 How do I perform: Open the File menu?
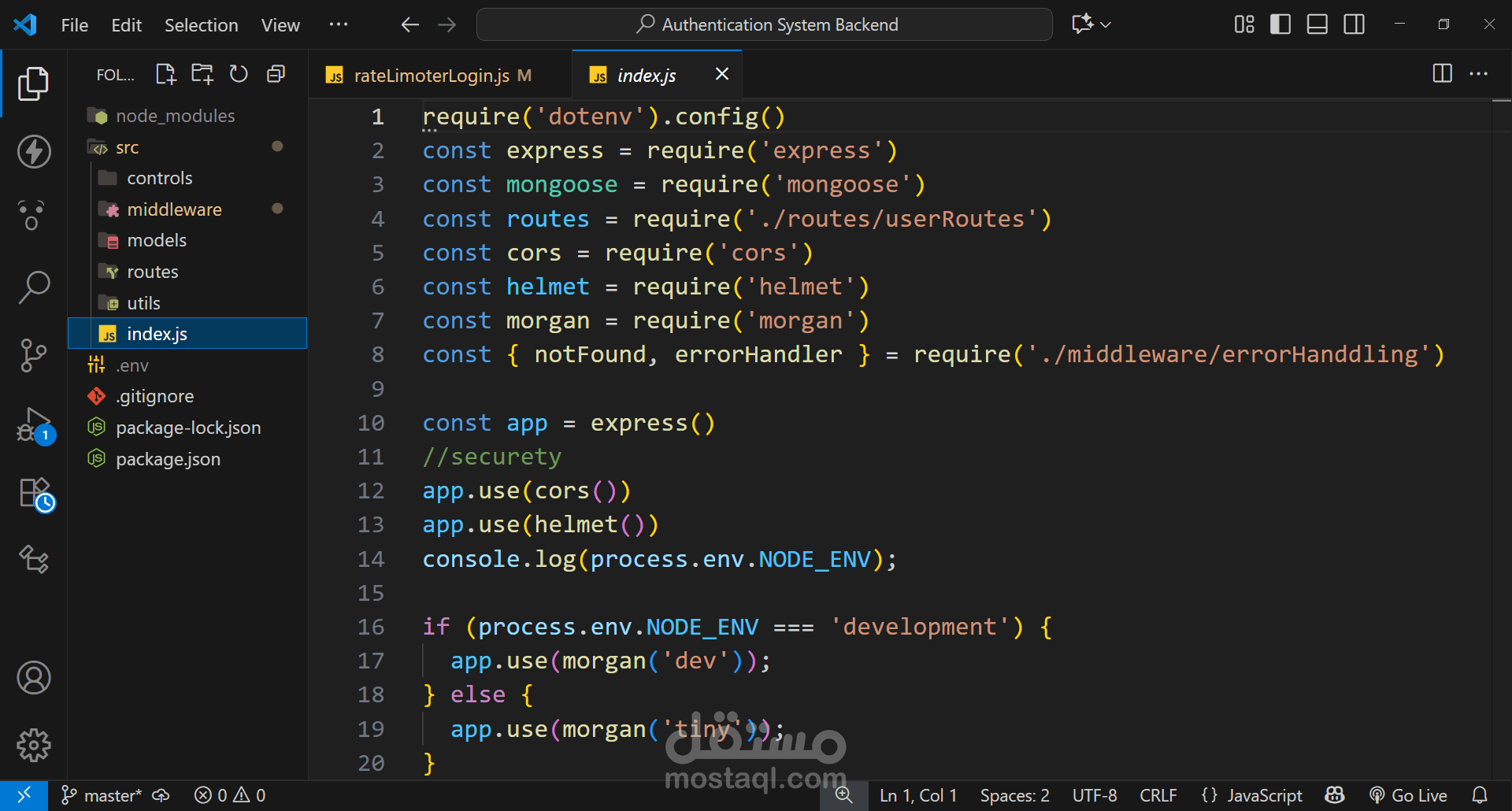[x=75, y=25]
